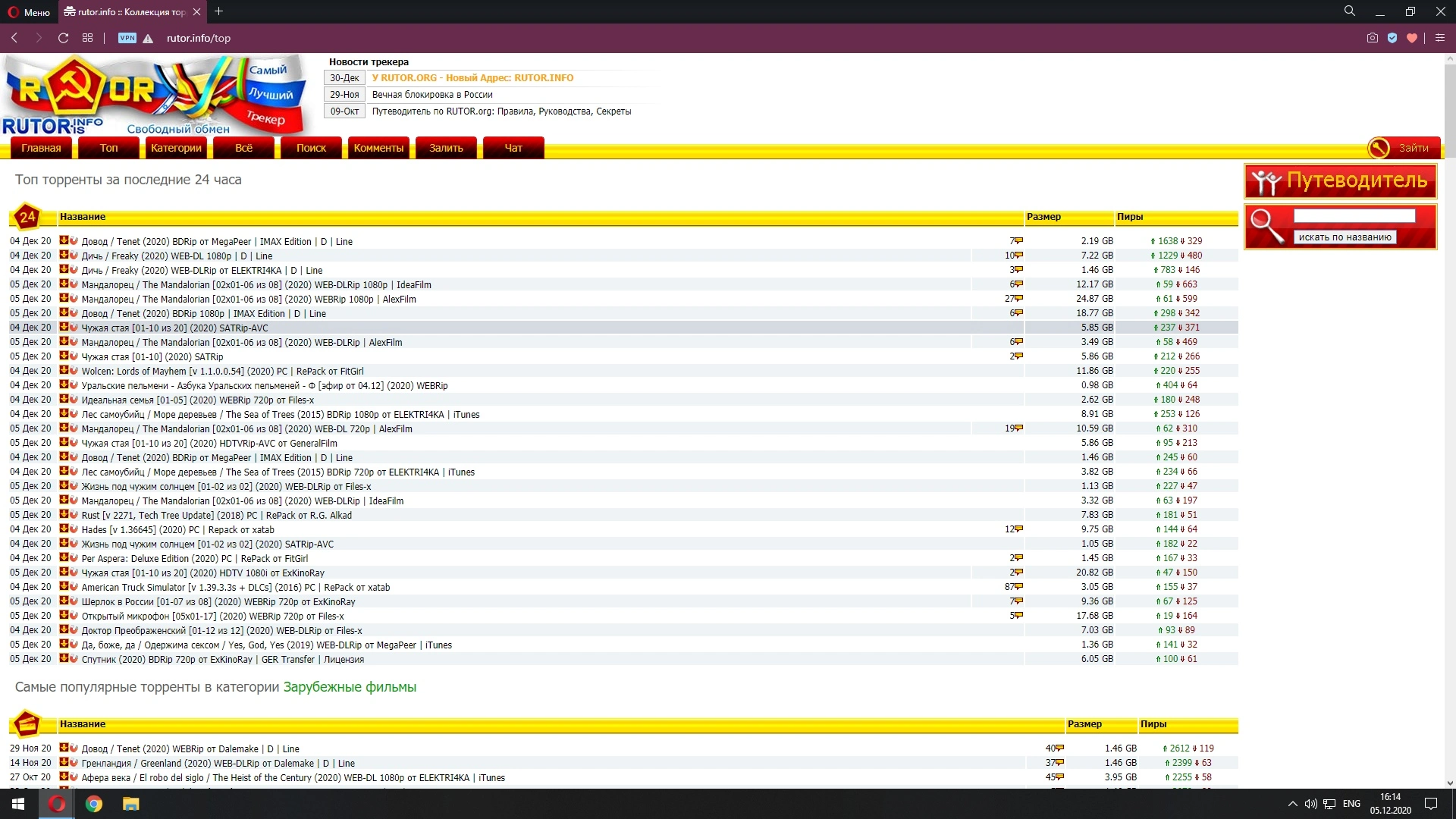Viewport: 1456px width, 819px height.
Task: Open magnet link for Hades Repack от xatab
Action: 74,529
